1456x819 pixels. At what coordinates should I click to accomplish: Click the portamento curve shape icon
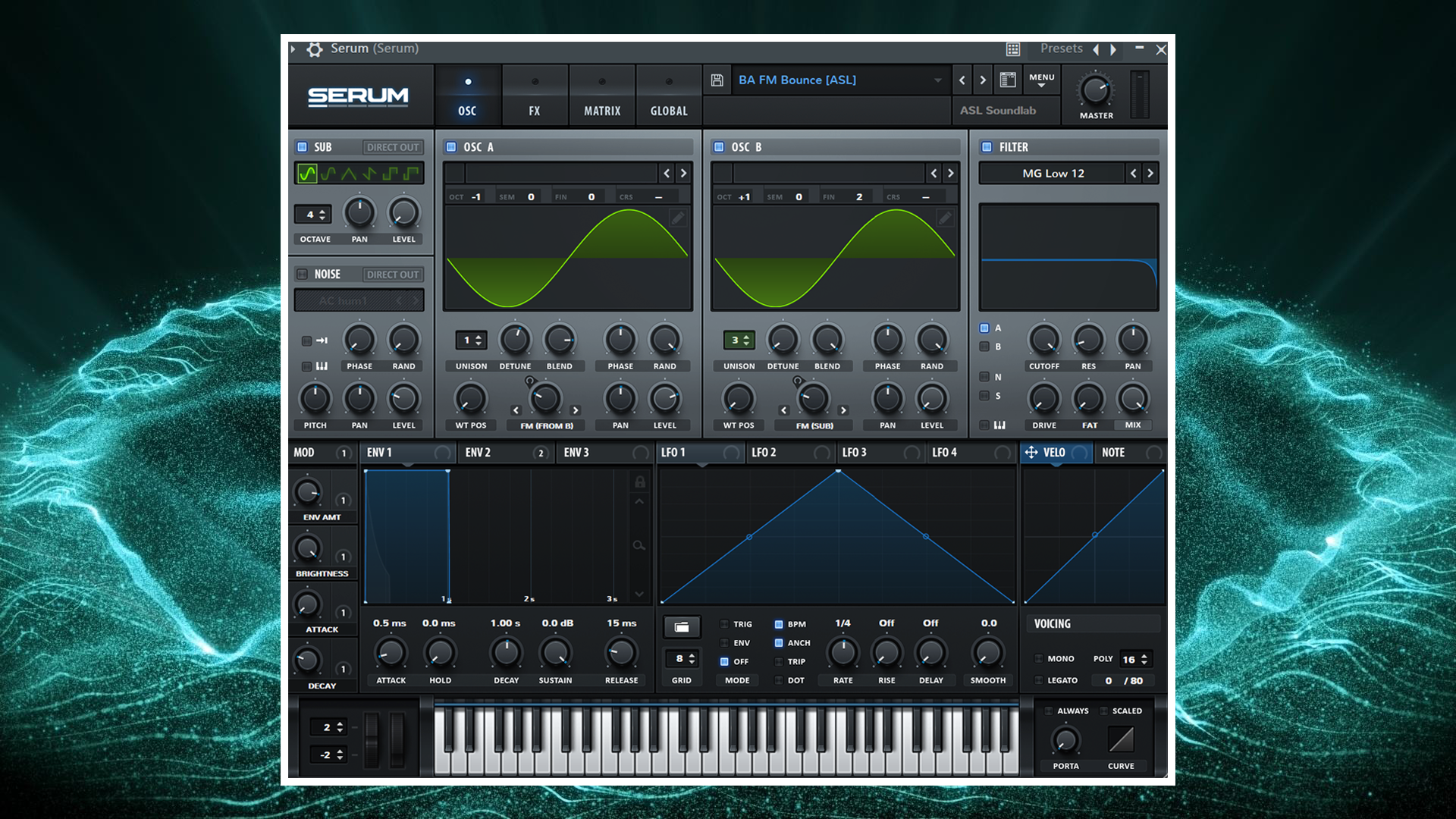point(1121,739)
